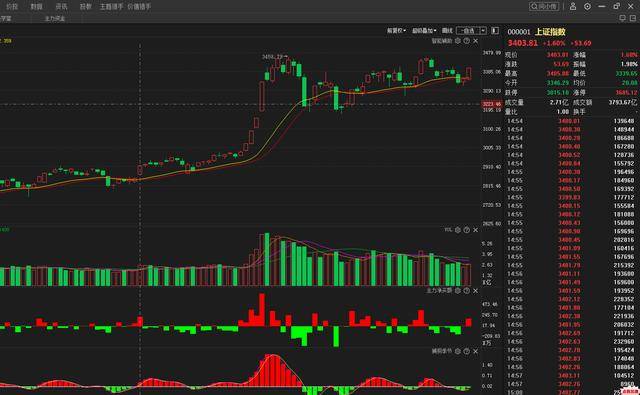Expand the 前复权 adjustment dropdown

point(396,31)
